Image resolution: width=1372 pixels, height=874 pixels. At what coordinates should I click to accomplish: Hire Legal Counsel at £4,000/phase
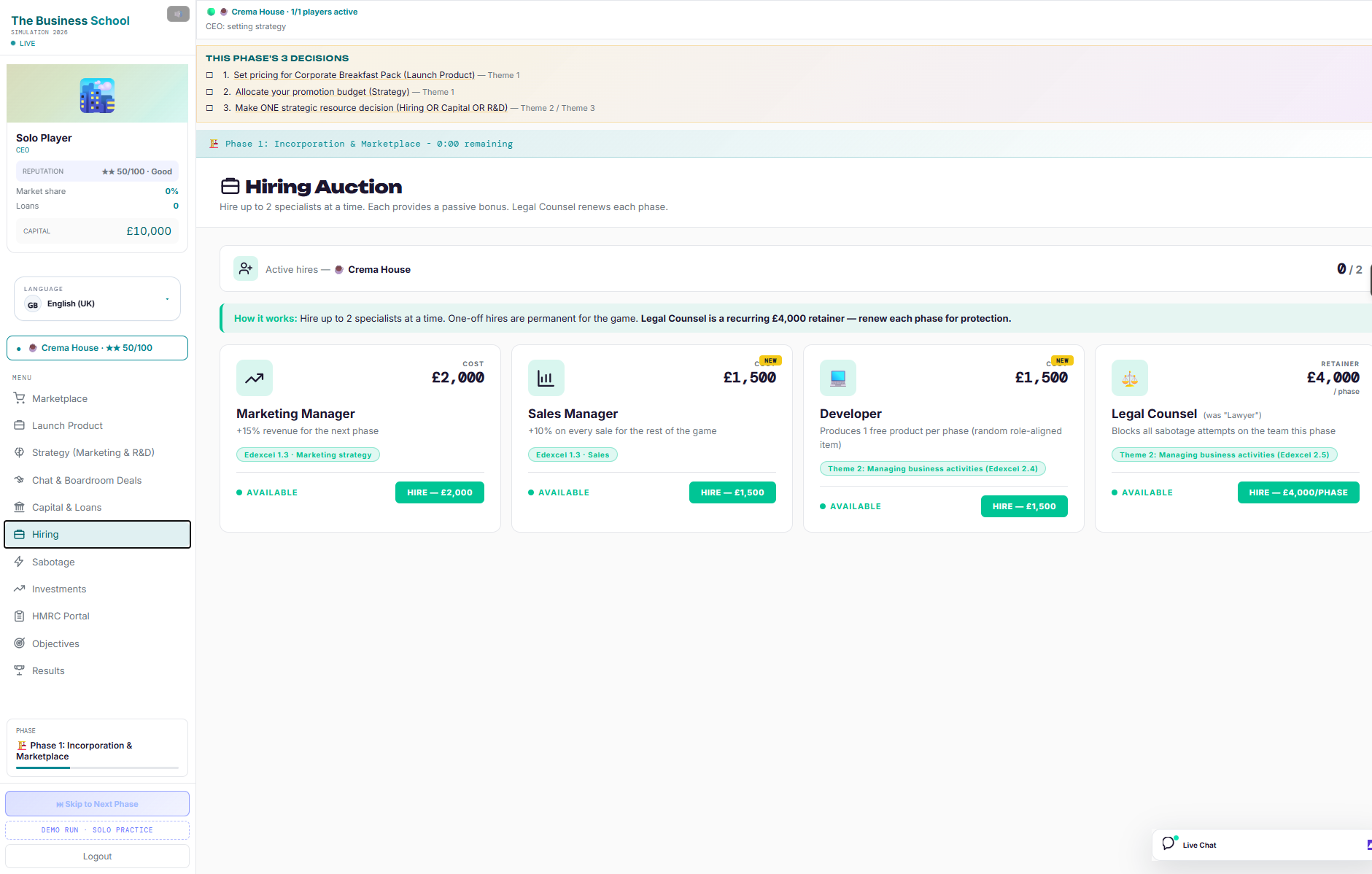(x=1298, y=492)
